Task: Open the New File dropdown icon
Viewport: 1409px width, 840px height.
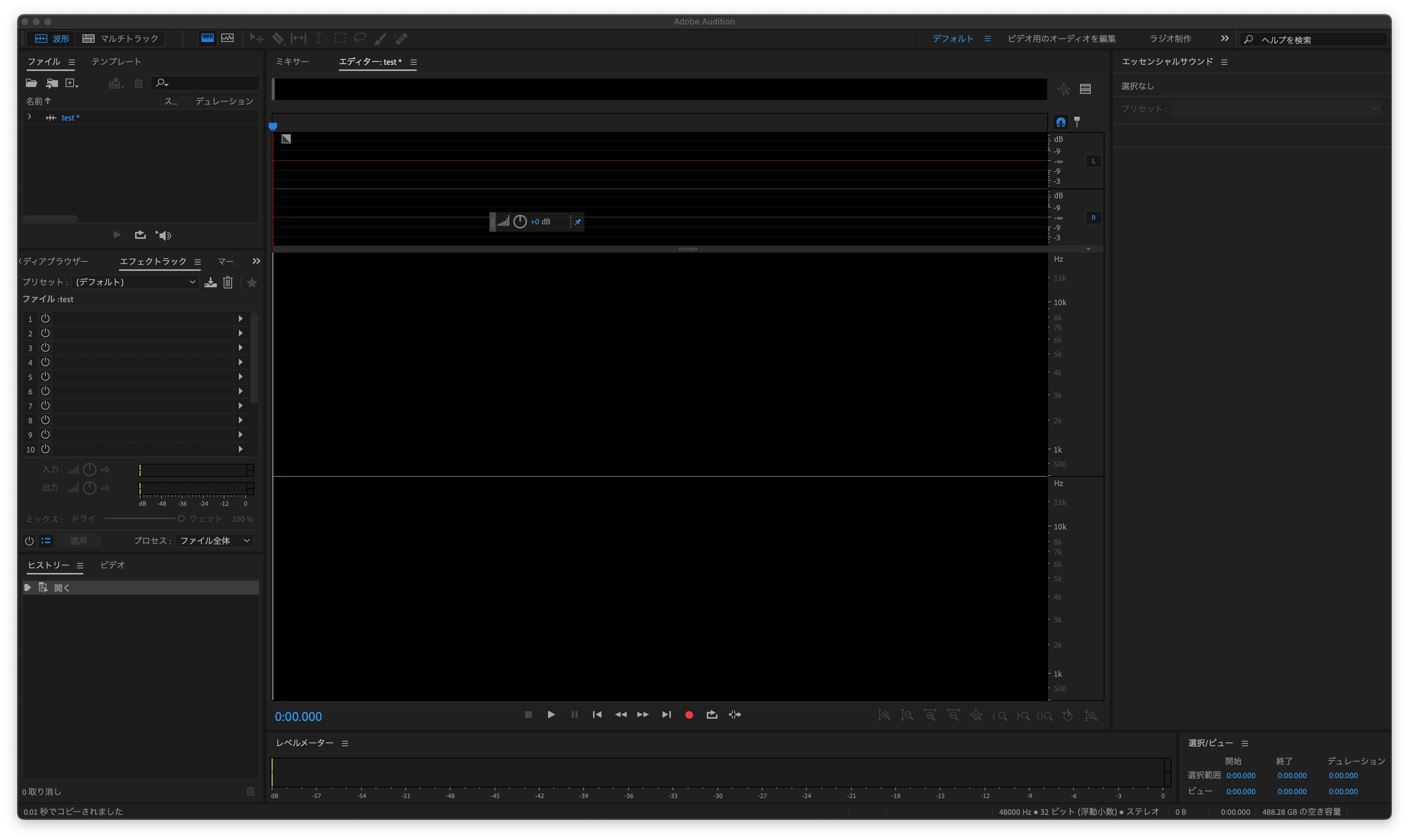Action: [72, 83]
